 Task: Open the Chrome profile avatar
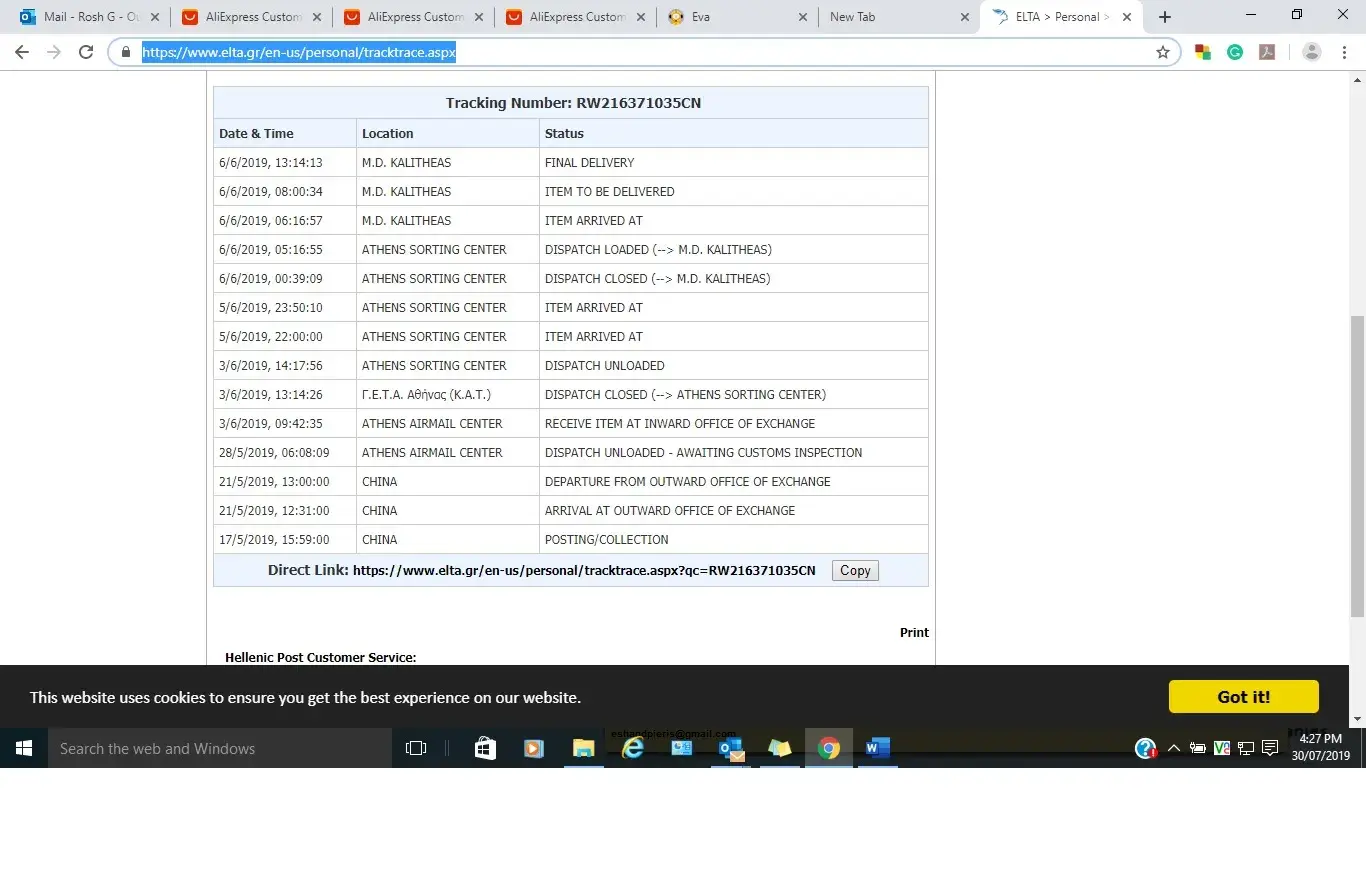coord(1312,52)
